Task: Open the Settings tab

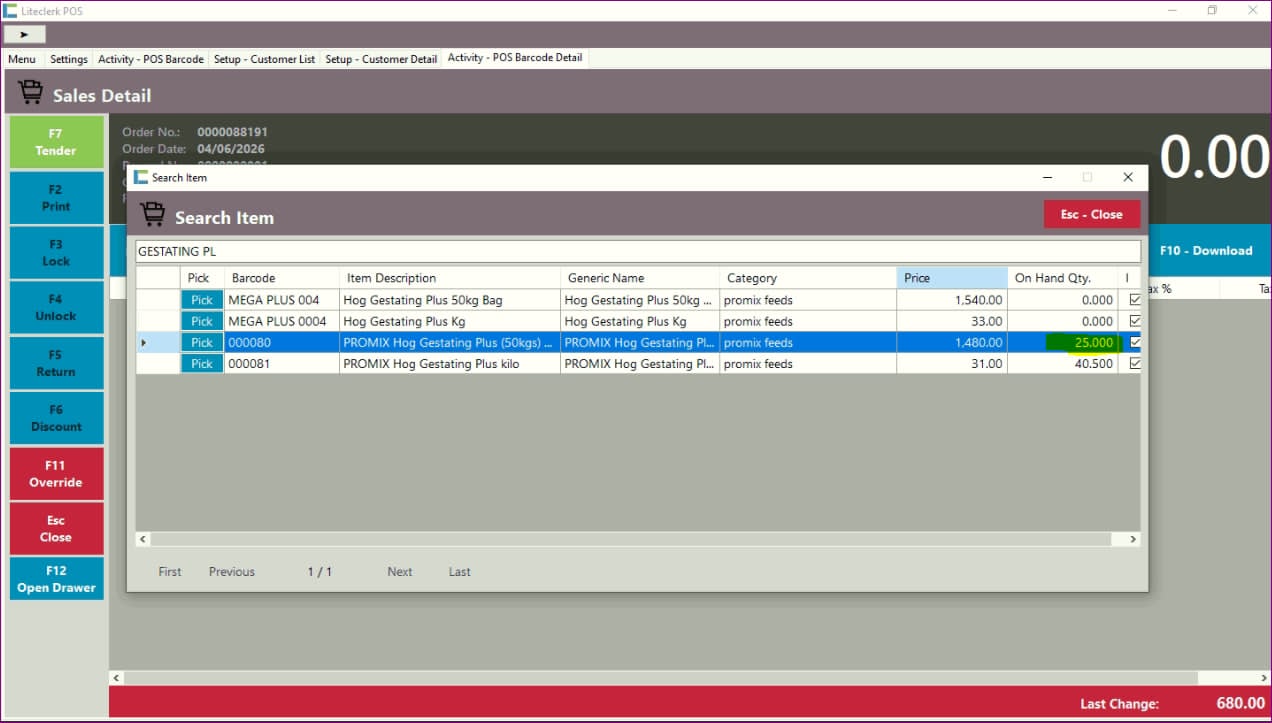Action: (69, 59)
